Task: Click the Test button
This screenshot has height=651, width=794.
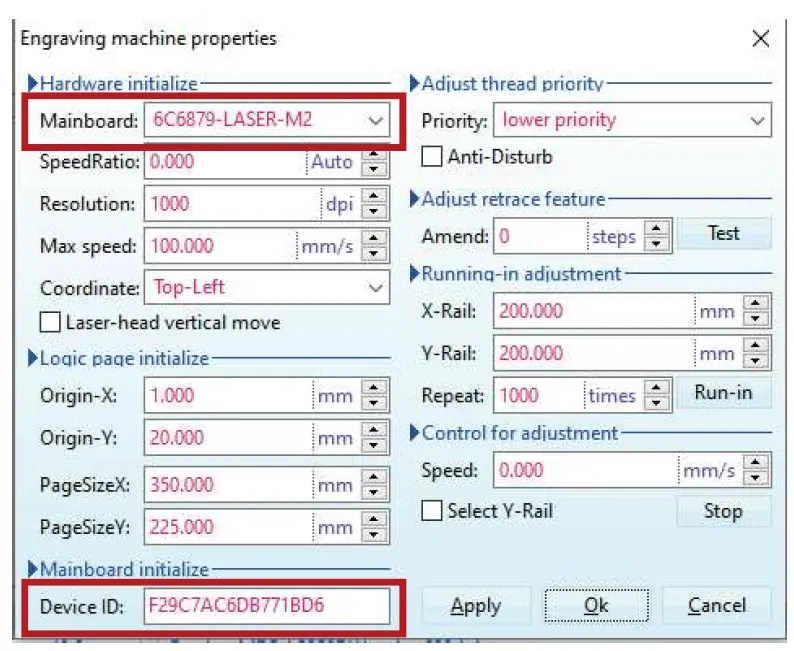Action: (x=724, y=233)
